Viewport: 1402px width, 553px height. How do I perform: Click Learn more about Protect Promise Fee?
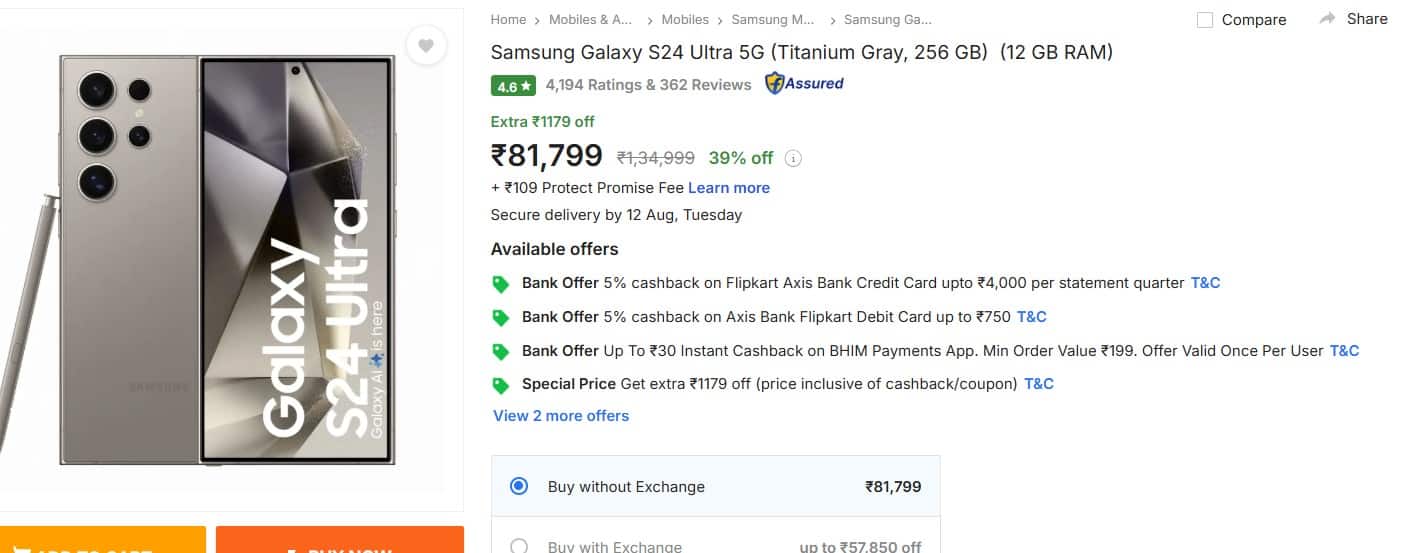(x=728, y=188)
